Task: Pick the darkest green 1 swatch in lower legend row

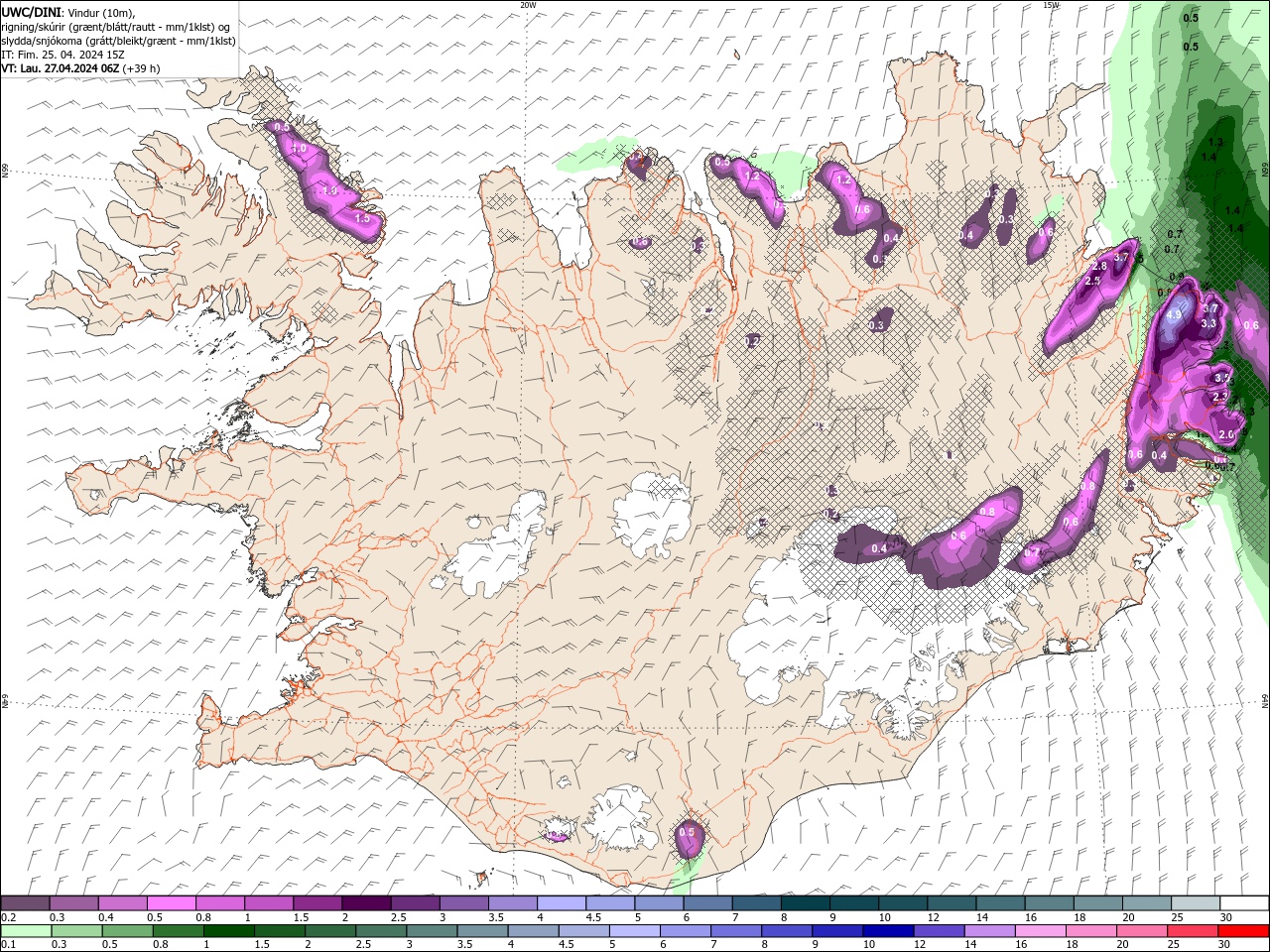Action: pos(228,931)
